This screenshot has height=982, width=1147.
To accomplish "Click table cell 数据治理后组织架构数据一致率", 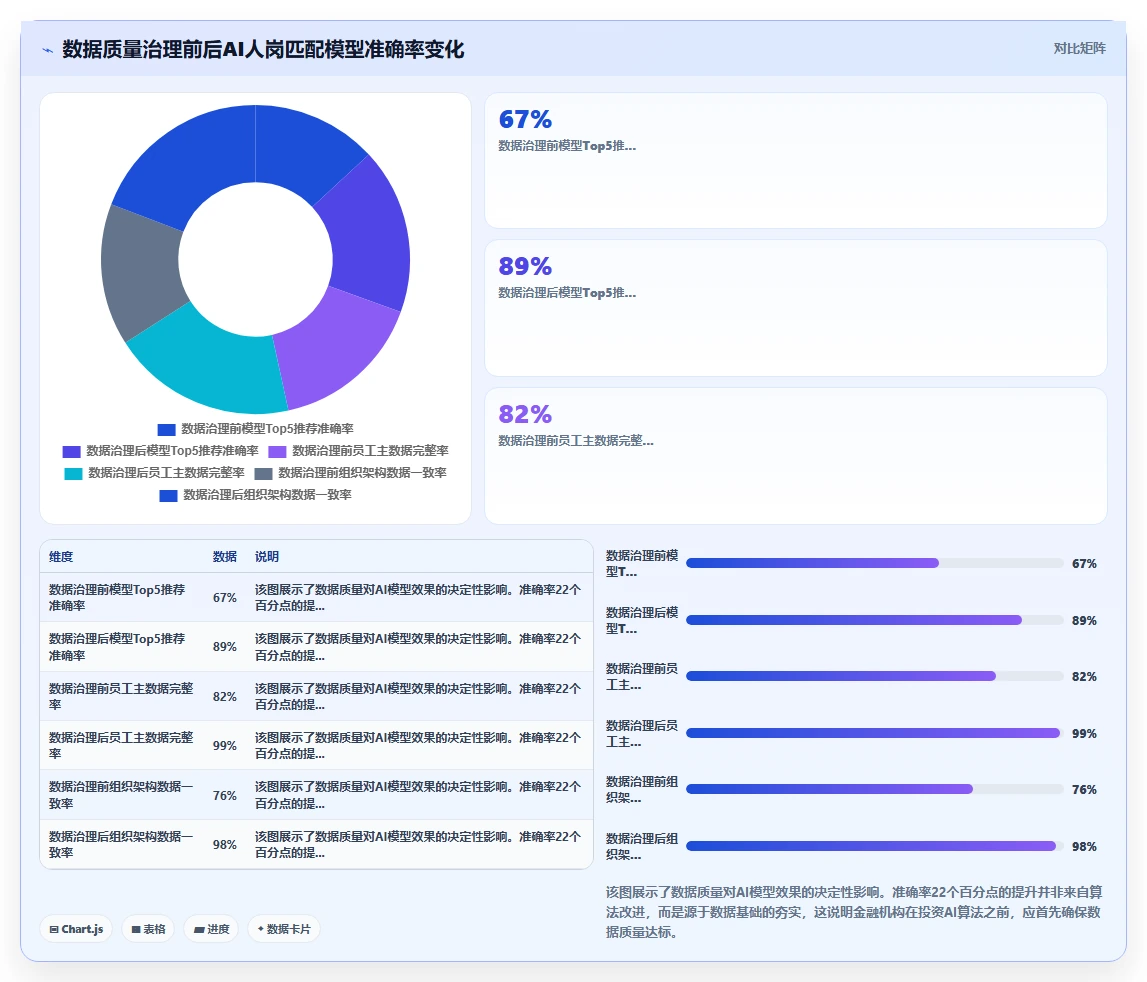I will pyautogui.click(x=121, y=844).
